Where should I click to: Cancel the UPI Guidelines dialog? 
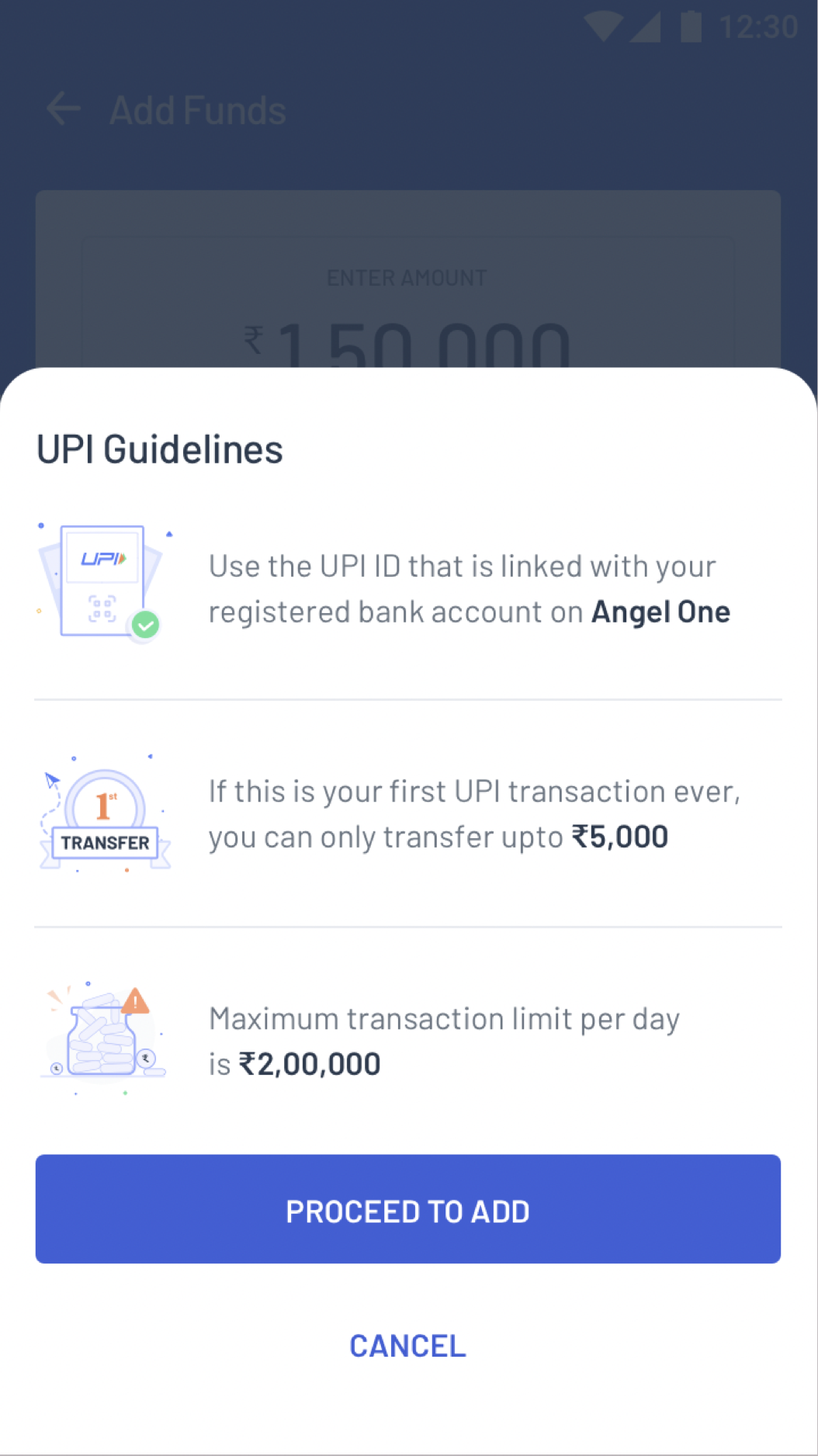pos(407,1346)
